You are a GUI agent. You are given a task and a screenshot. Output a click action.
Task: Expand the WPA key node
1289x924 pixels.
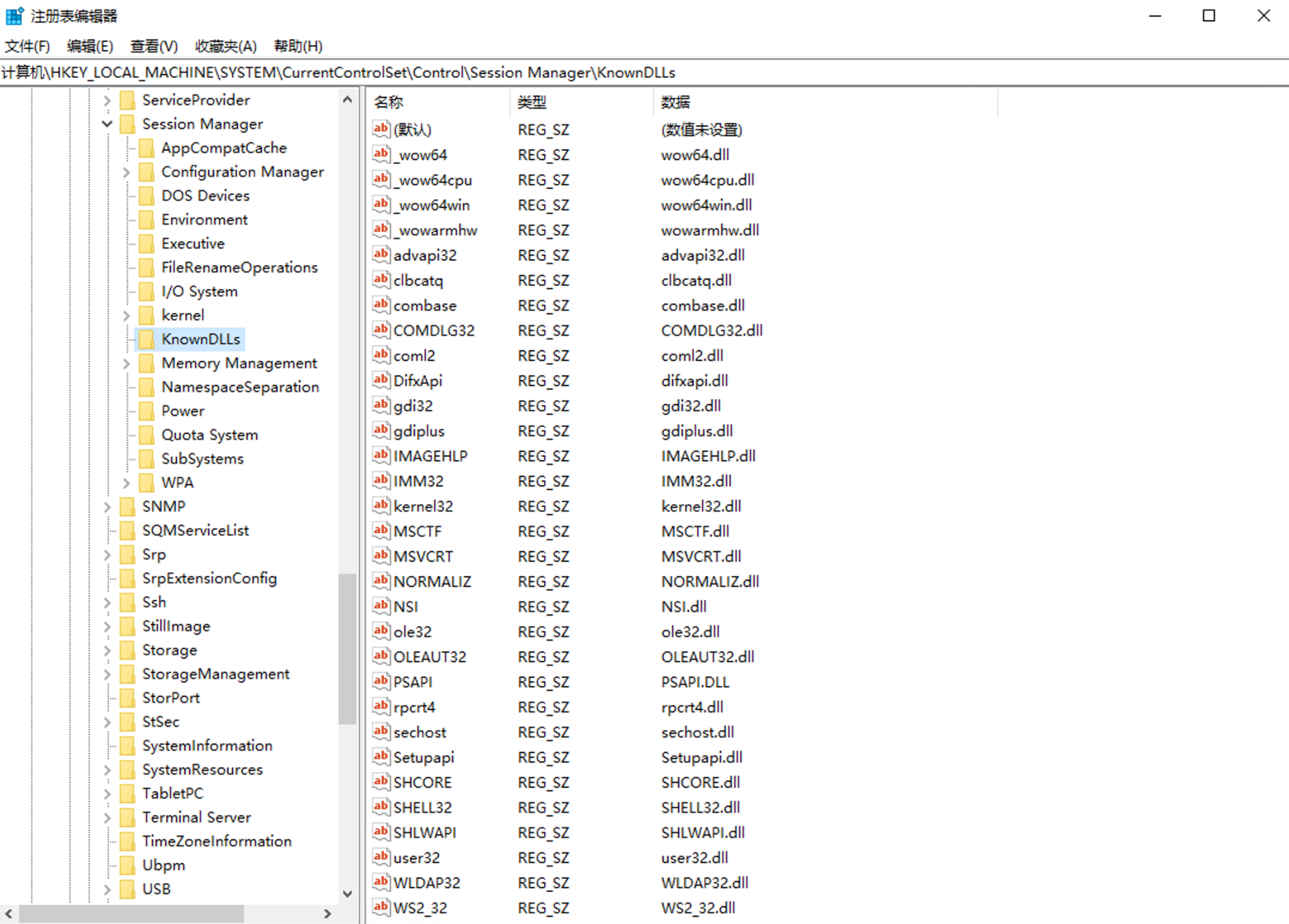click(x=126, y=483)
